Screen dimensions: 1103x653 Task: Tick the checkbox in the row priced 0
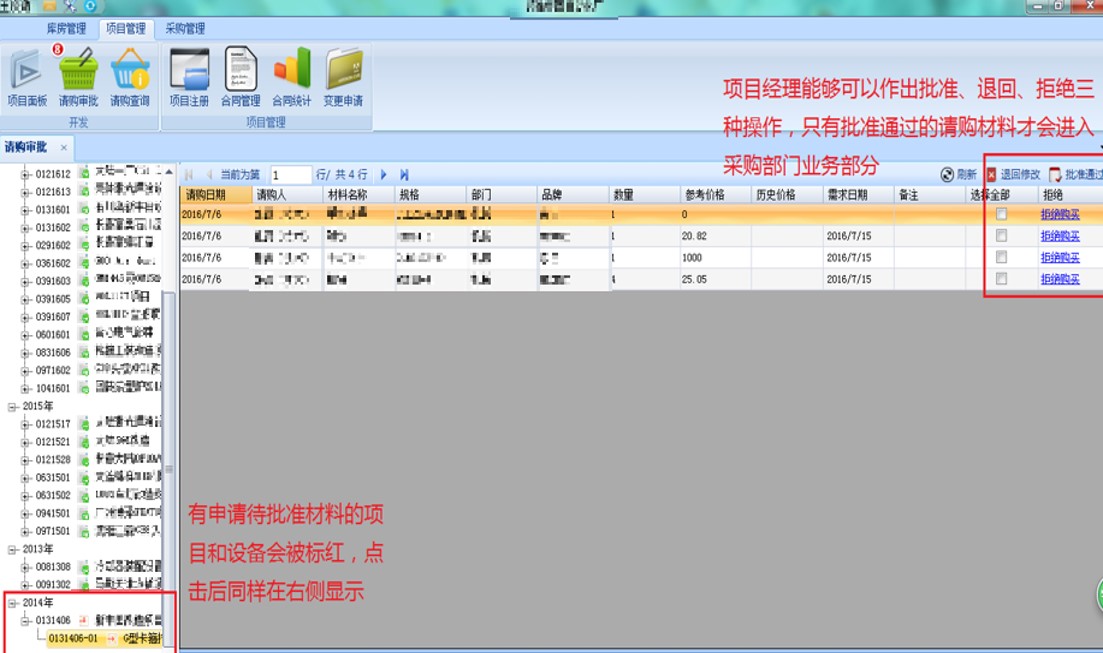click(1001, 214)
